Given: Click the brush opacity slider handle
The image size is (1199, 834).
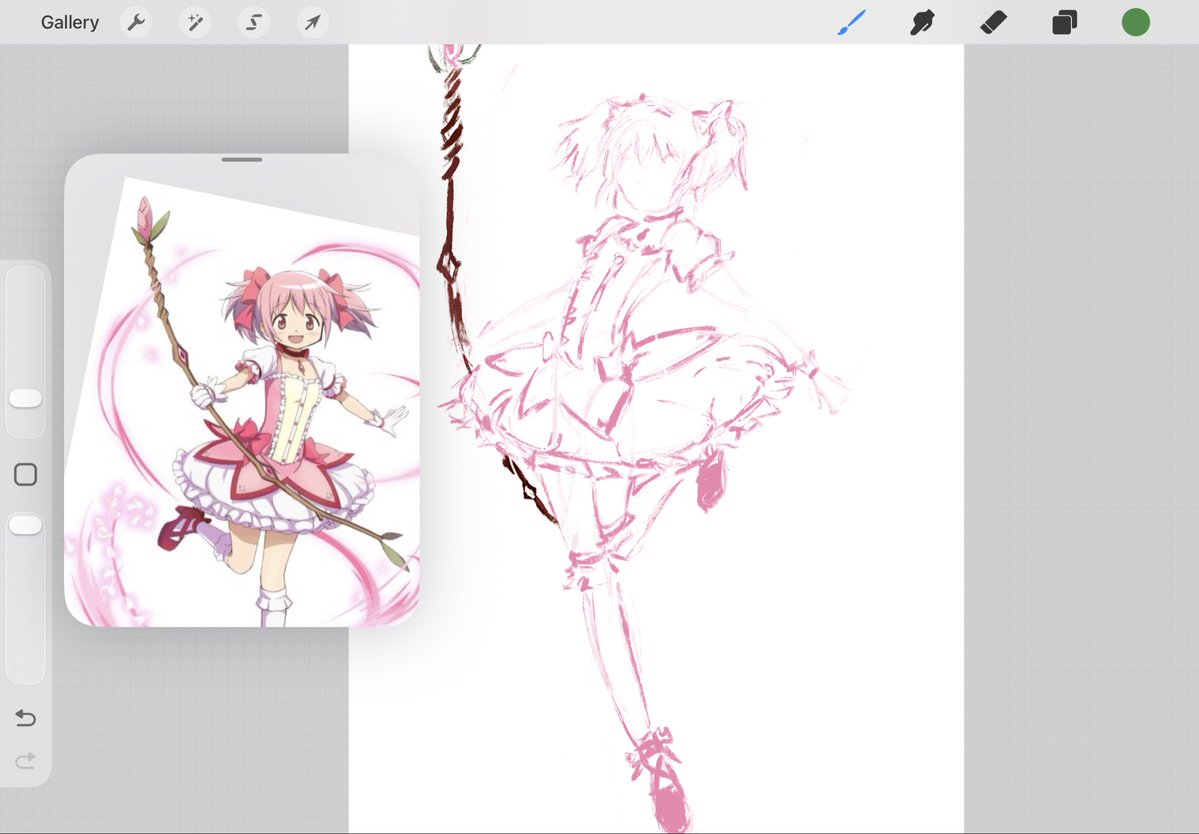Looking at the screenshot, I should pos(25,525).
